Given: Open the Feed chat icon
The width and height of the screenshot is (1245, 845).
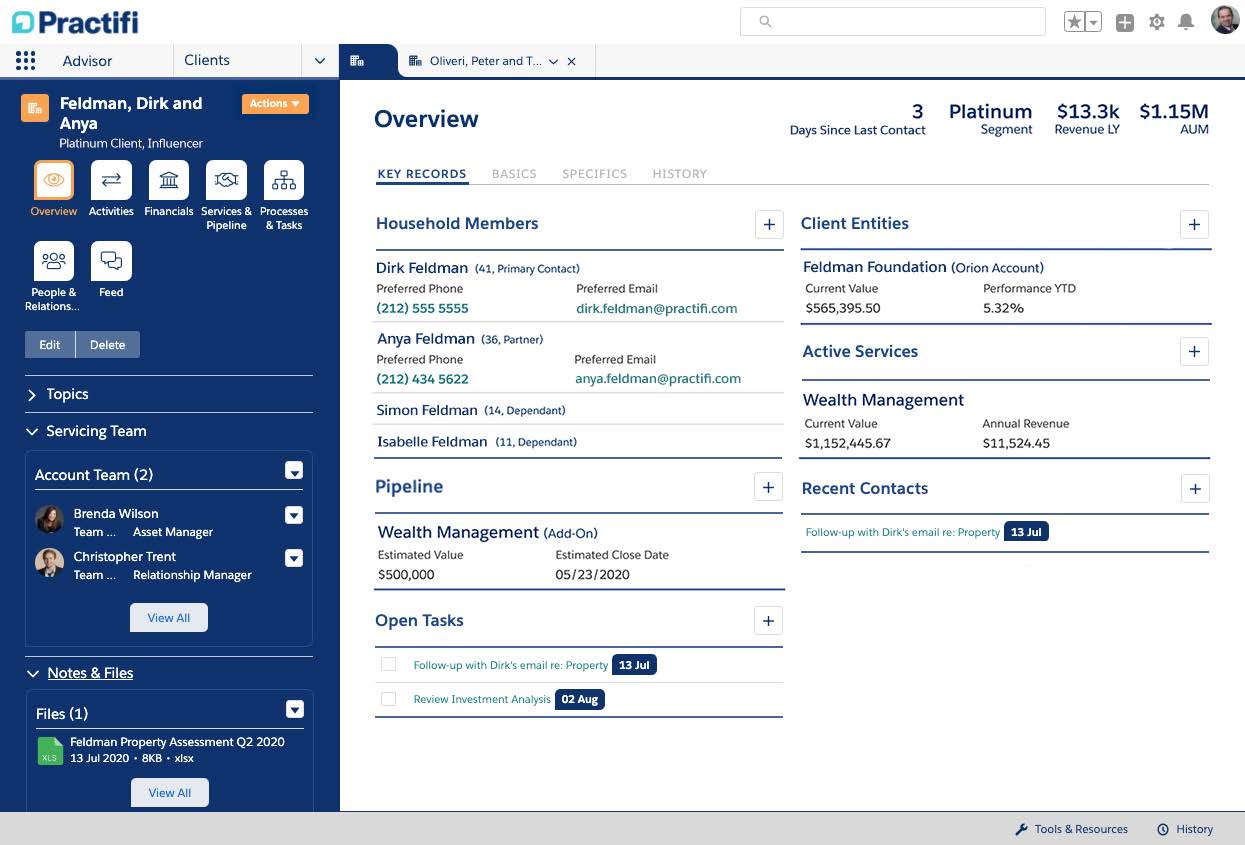Looking at the screenshot, I should click(x=111, y=261).
